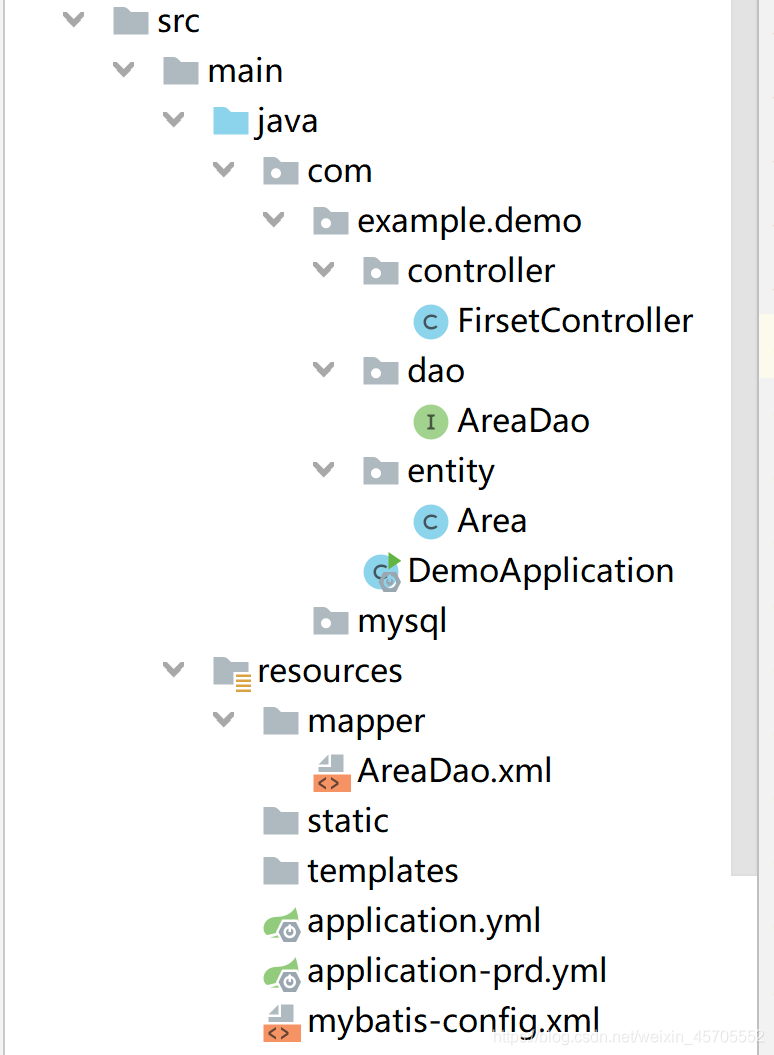Viewport: 774px width, 1055px height.
Task: Open the XML file icon for AreaDao.xml
Action: tap(330, 771)
